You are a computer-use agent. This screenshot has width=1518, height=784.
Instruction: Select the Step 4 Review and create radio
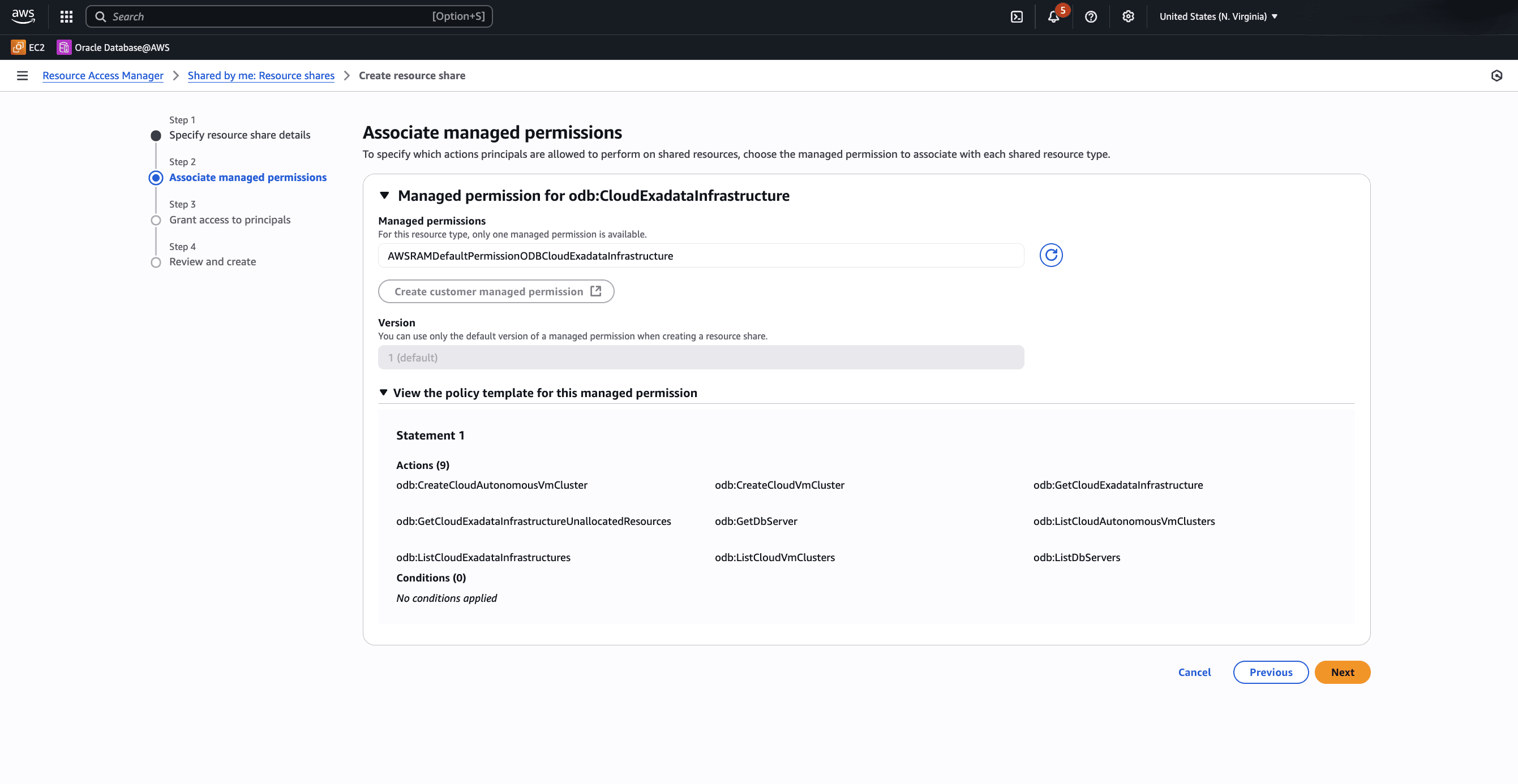click(x=156, y=262)
